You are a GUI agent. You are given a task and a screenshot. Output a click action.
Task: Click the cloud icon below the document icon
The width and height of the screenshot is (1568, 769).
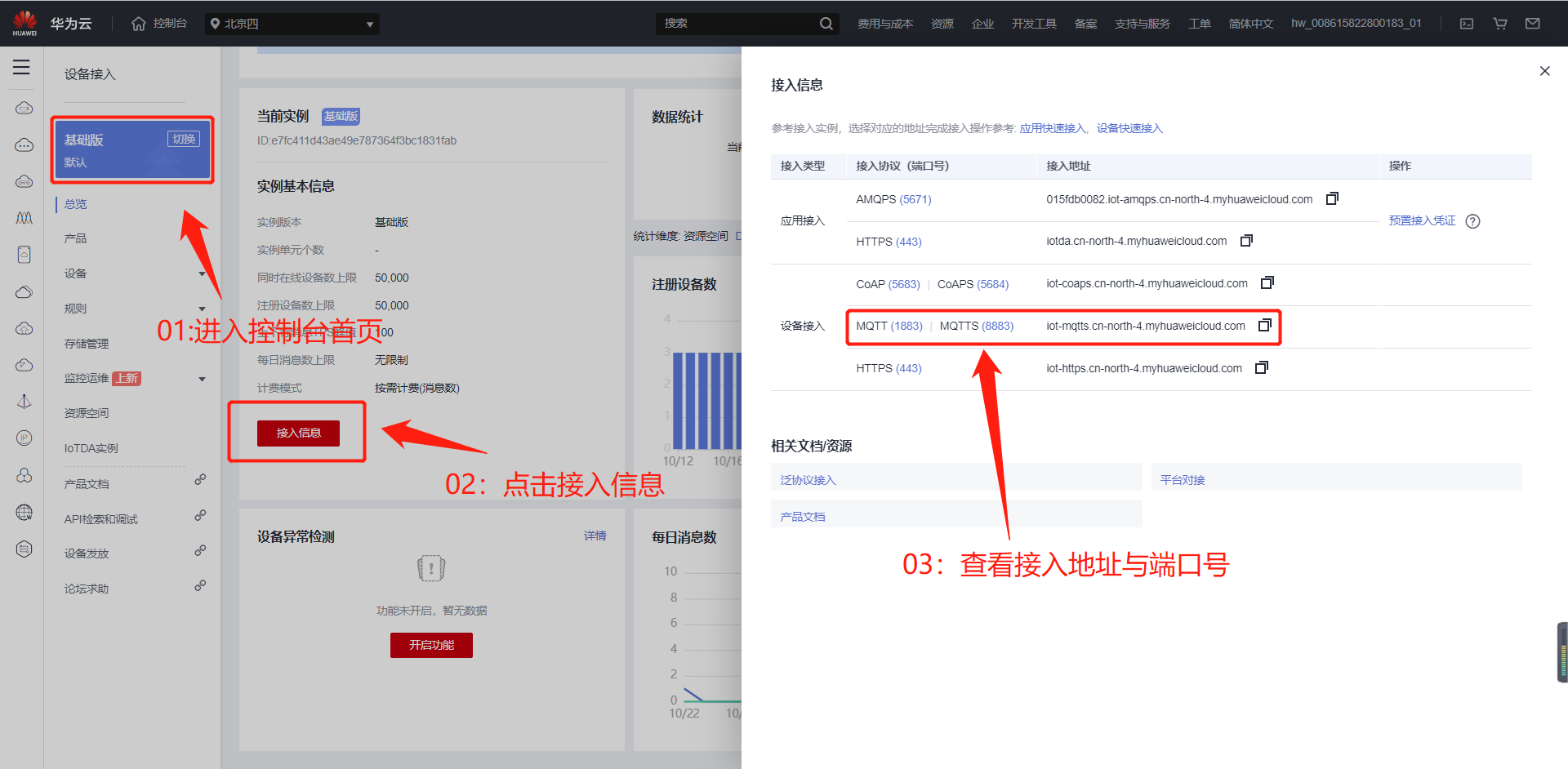(x=24, y=291)
